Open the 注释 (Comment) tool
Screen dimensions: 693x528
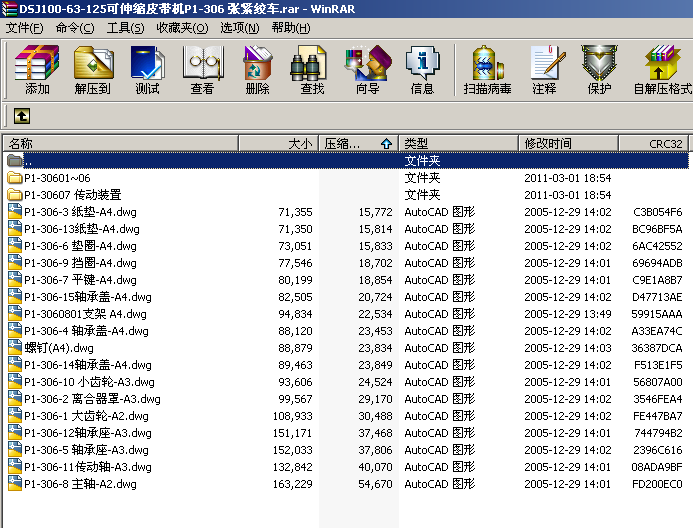pyautogui.click(x=544, y=70)
